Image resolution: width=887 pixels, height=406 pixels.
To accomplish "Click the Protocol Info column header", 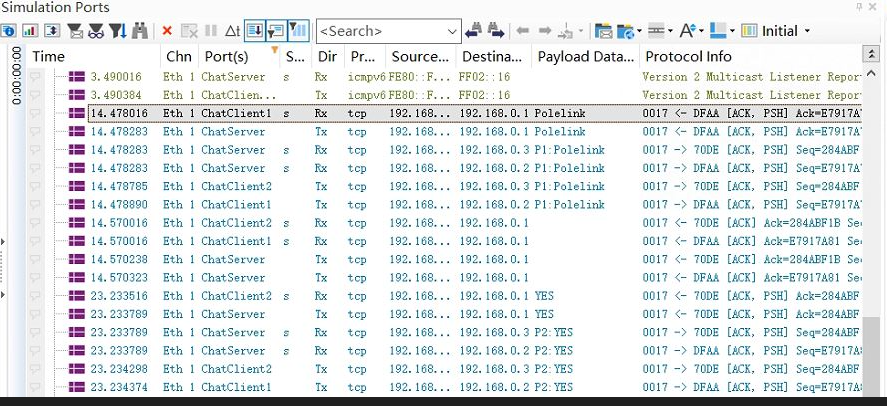I will pos(688,57).
